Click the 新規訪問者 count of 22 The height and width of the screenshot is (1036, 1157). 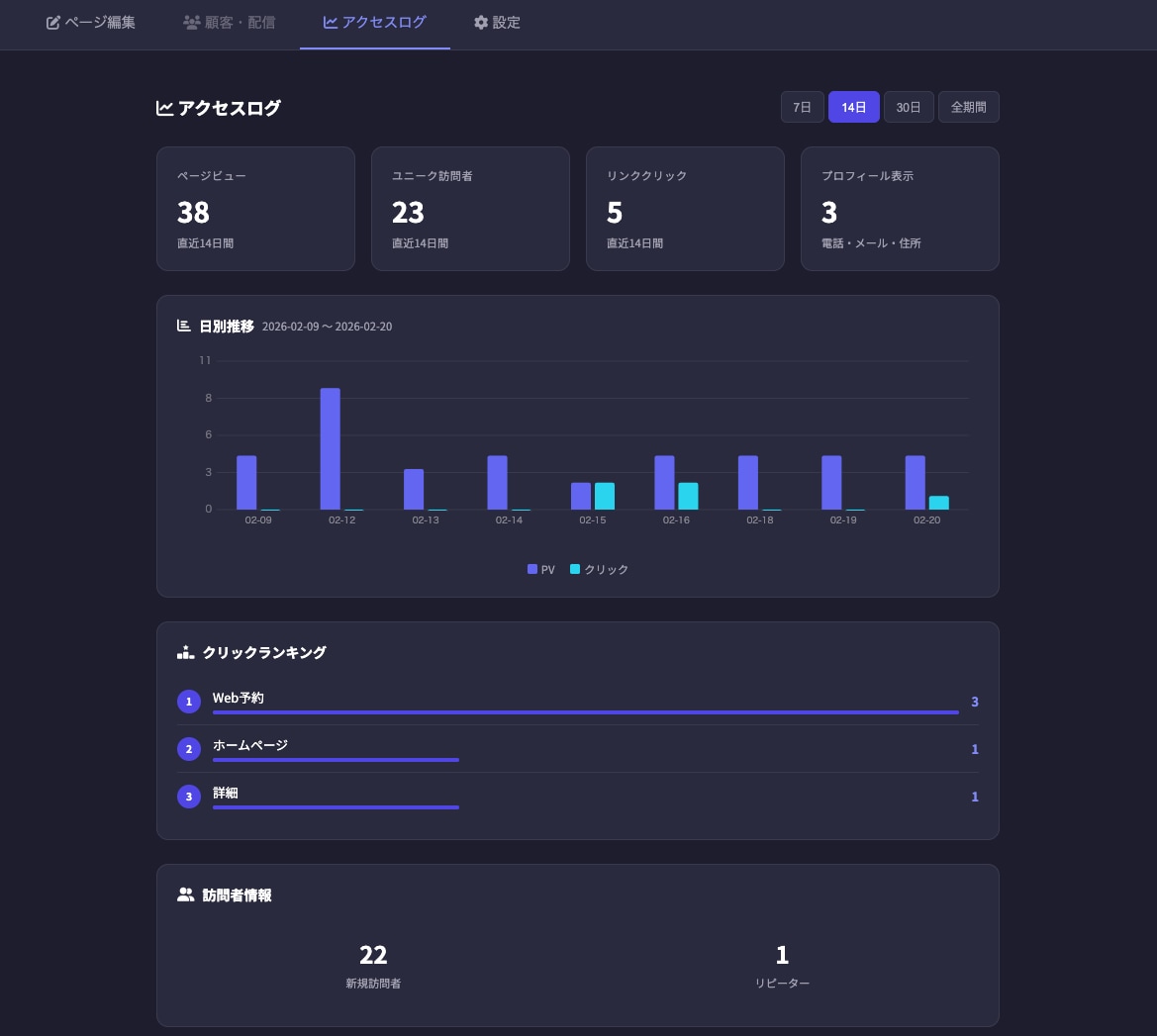(x=372, y=955)
